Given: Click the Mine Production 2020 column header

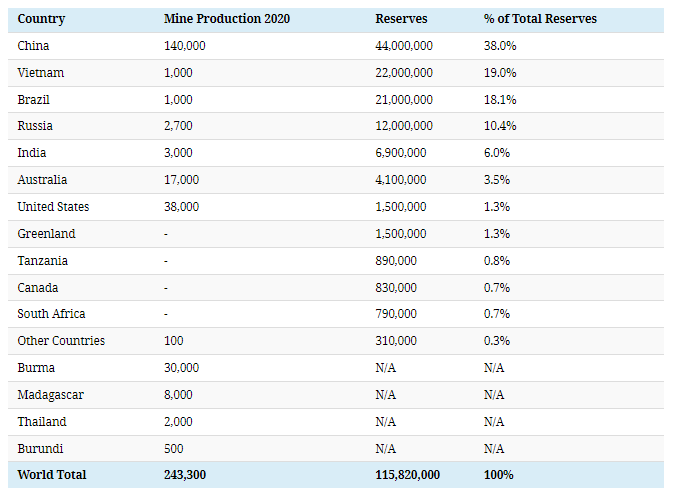Looking at the screenshot, I should coord(222,19).
